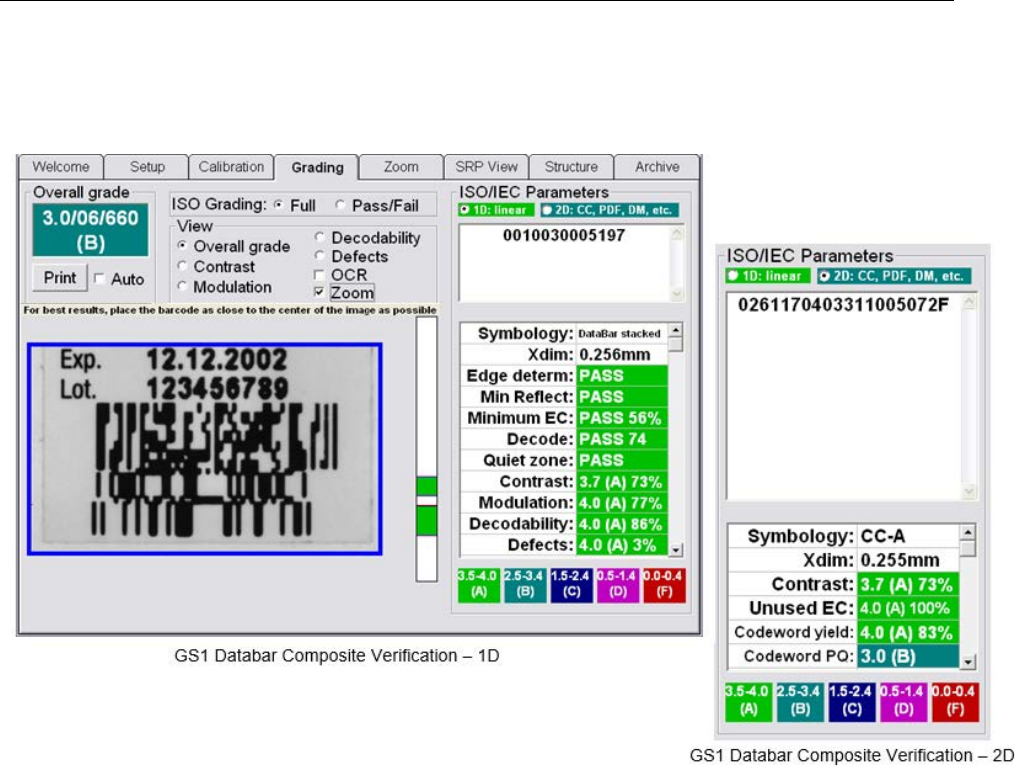Click green 3.5-4.0 (A) swatch in 1D panel
This screenshot has width=1019, height=775.
coord(478,584)
